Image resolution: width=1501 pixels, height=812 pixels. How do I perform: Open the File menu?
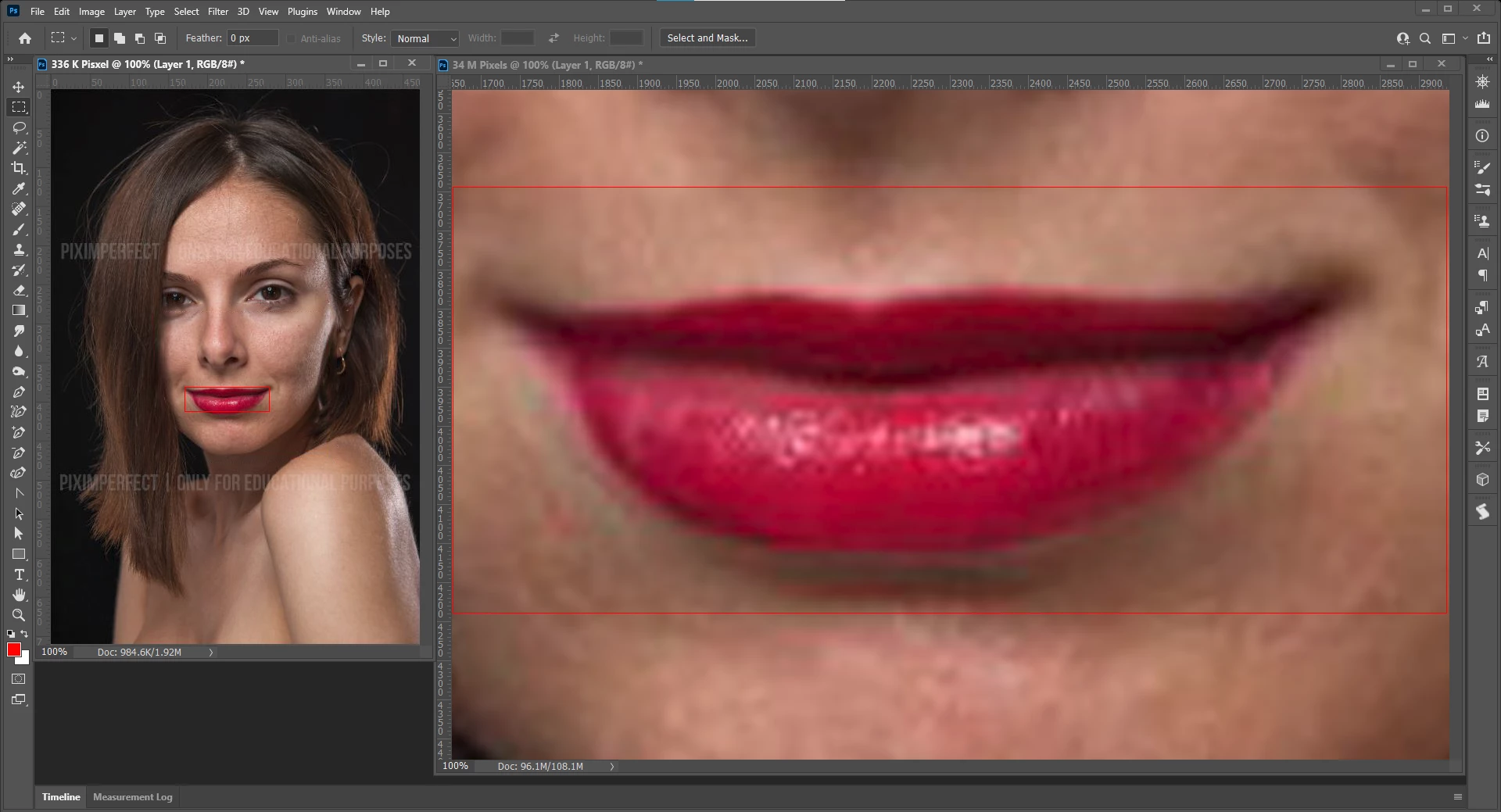tap(38, 12)
